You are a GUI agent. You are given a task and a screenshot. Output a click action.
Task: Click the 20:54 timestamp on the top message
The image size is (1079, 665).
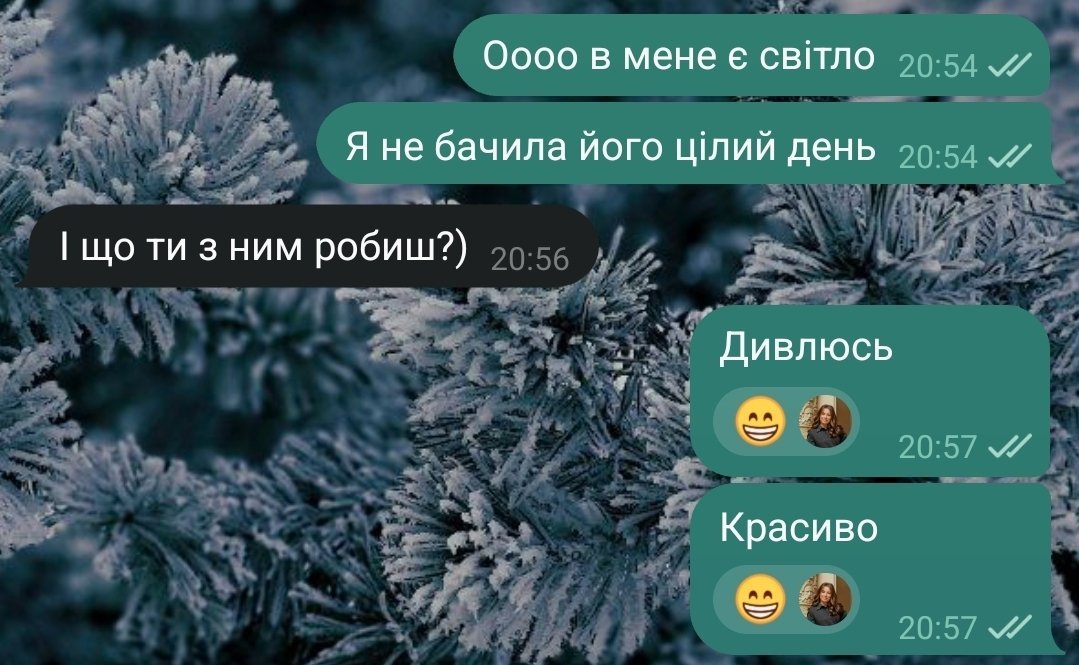[938, 66]
